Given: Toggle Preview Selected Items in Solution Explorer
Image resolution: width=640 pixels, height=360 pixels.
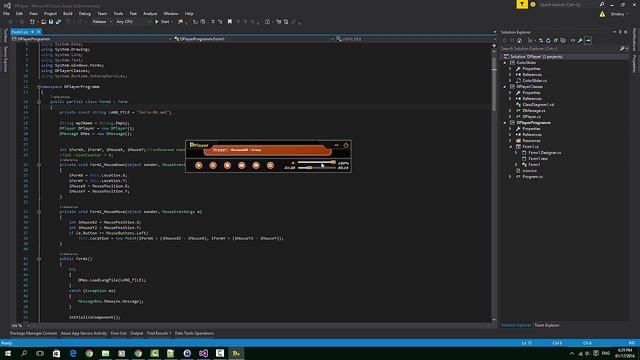Looking at the screenshot, I should coord(588,40).
